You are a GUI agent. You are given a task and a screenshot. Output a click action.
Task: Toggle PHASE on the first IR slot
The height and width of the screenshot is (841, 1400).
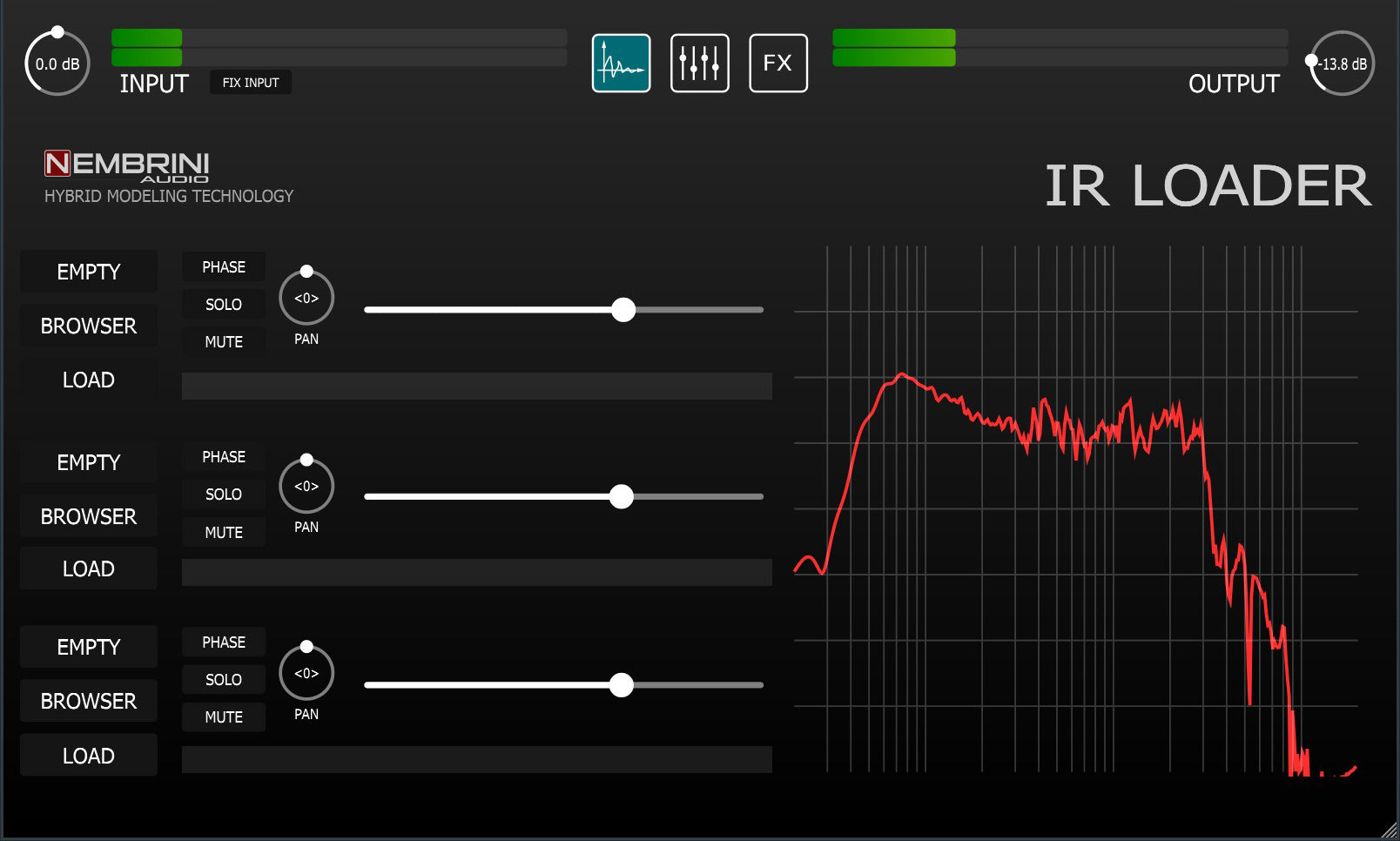point(224,267)
